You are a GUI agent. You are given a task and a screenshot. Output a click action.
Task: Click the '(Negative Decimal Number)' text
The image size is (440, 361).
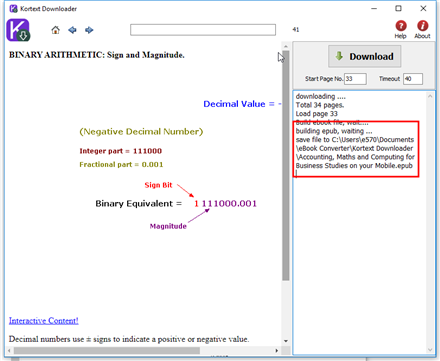click(x=141, y=132)
